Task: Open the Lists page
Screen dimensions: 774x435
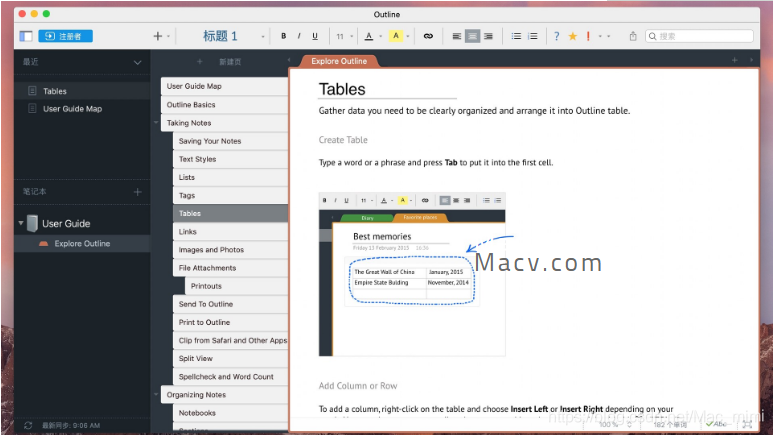Action: 231,177
